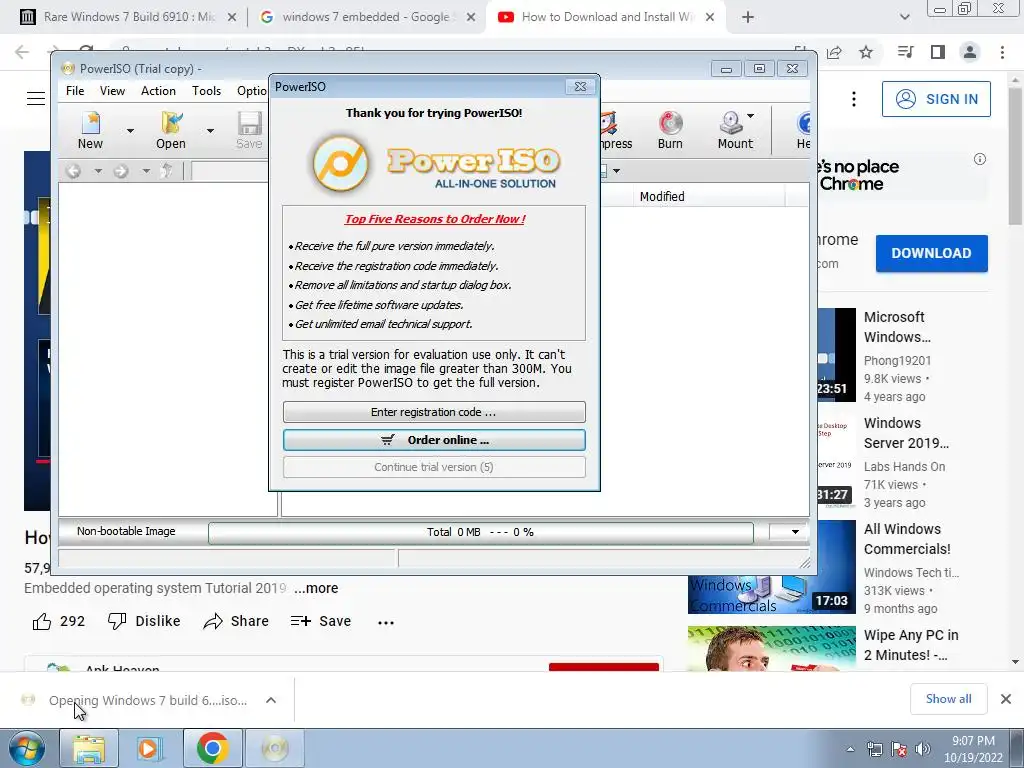Click the Windows Start orb

click(27, 748)
